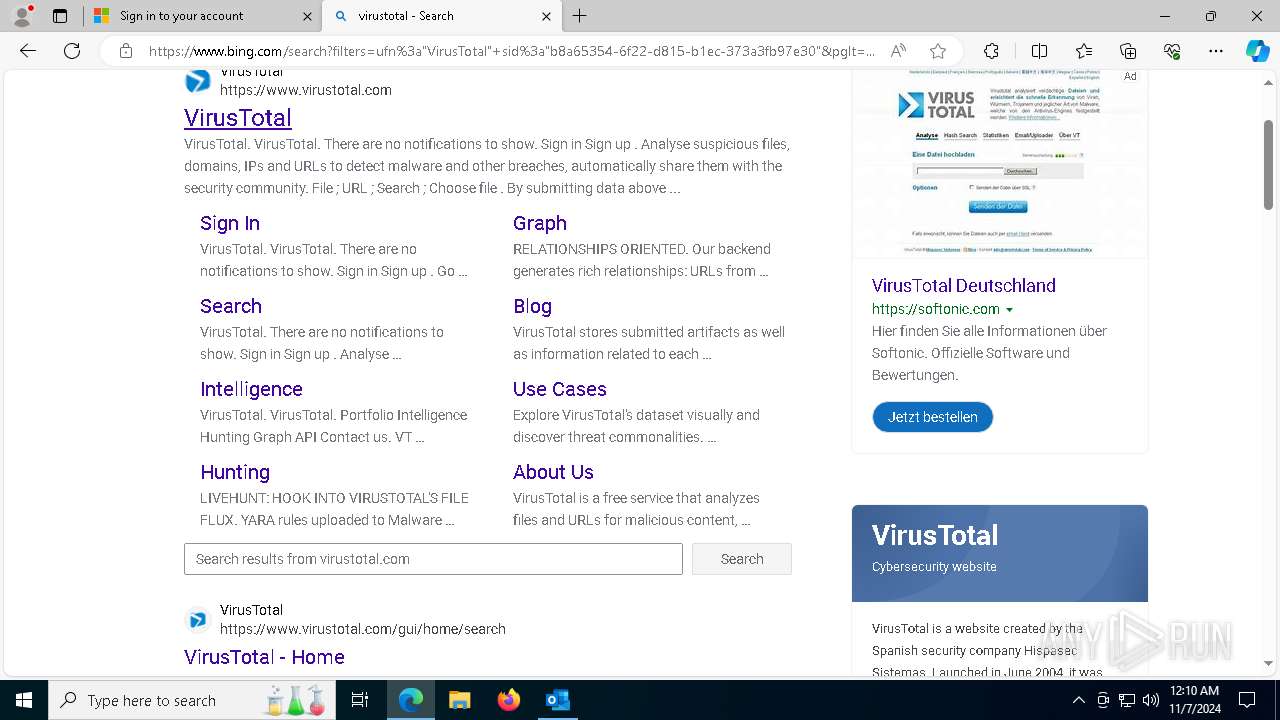Open Browser essentials icon
The height and width of the screenshot is (720, 1280).
pos(1172,51)
